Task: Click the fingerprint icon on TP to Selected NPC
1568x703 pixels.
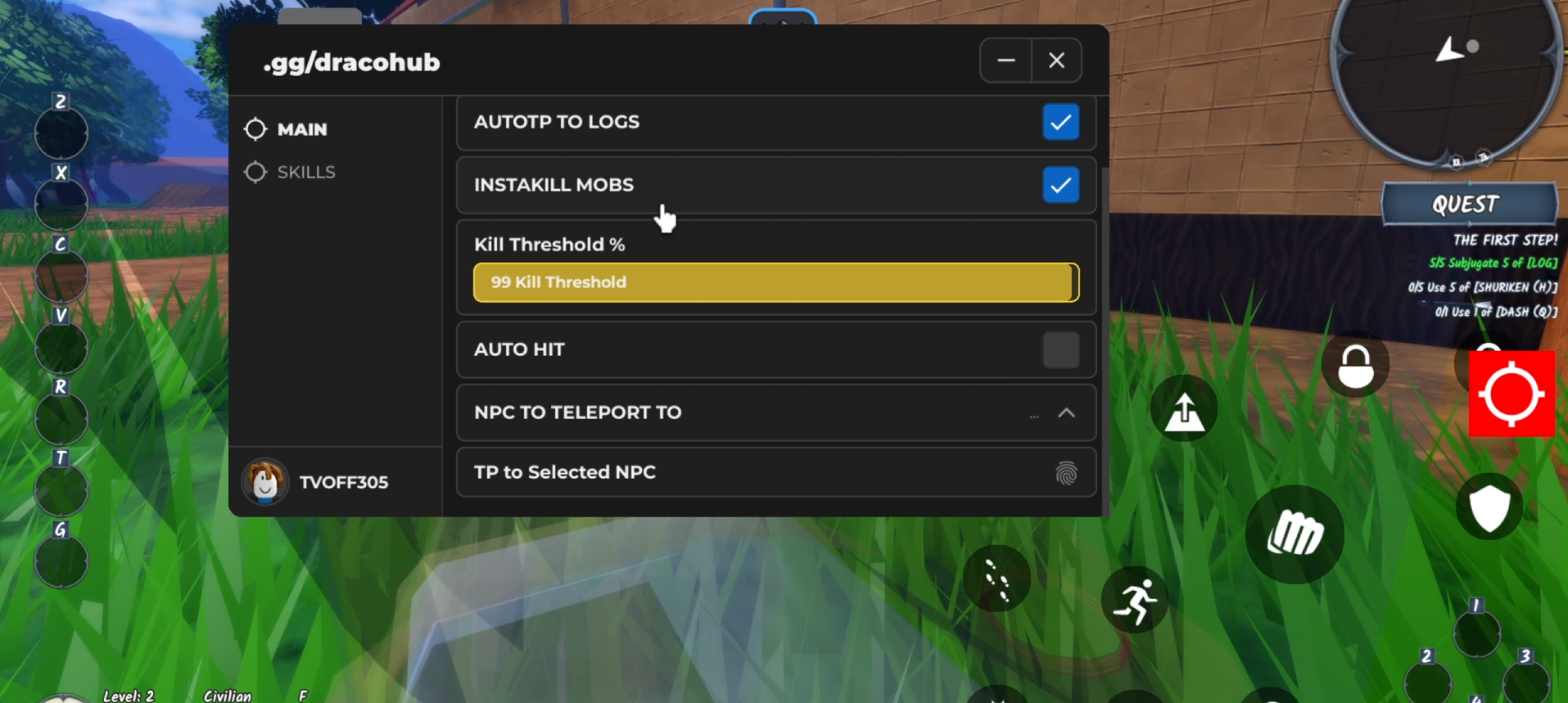Action: [x=1066, y=473]
